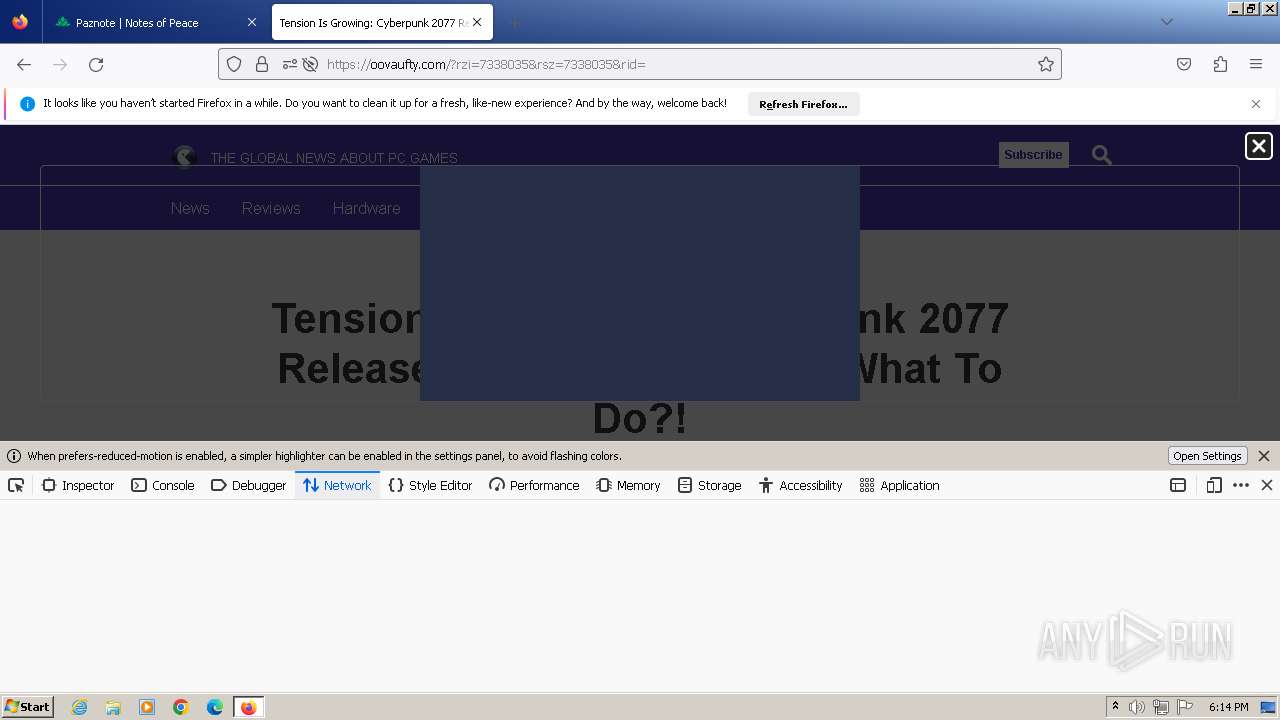The image size is (1280, 720).
Task: Go back to previous page
Action: [24, 64]
